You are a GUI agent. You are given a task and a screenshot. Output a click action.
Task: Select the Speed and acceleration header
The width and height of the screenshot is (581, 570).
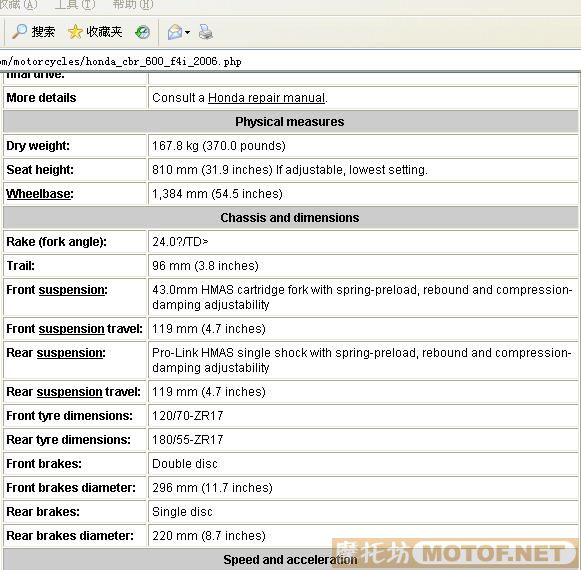pos(290,560)
